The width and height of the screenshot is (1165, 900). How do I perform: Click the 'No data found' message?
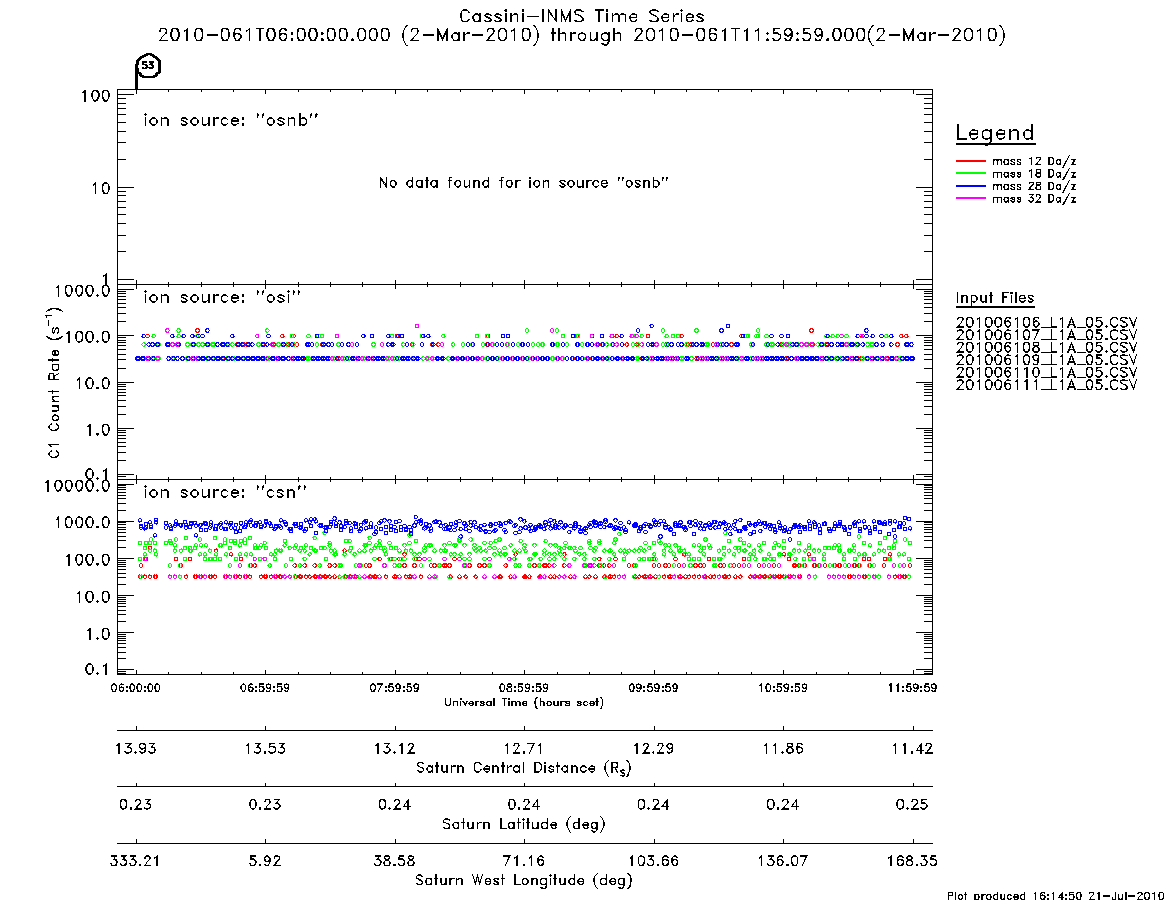pyautogui.click(x=524, y=183)
